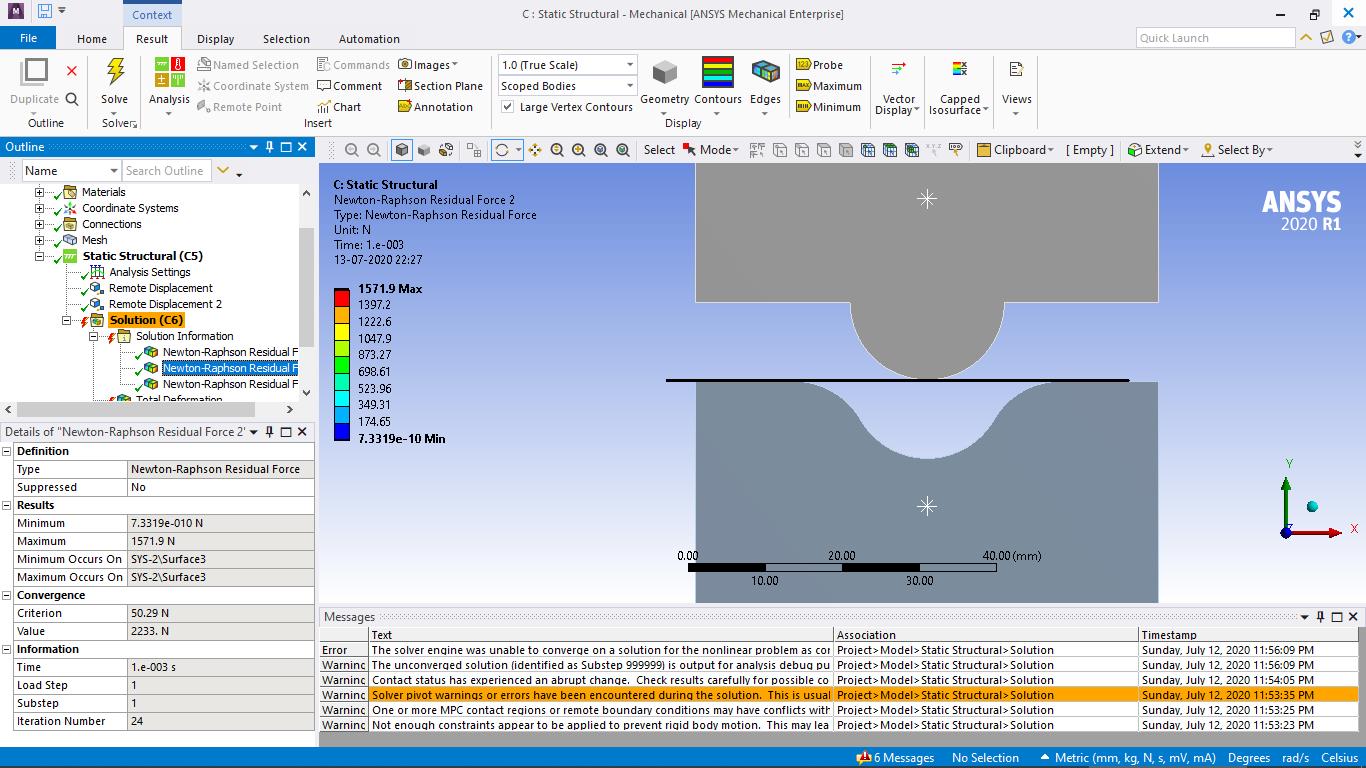Open the Images dropdown
The height and width of the screenshot is (768, 1366).
point(428,65)
